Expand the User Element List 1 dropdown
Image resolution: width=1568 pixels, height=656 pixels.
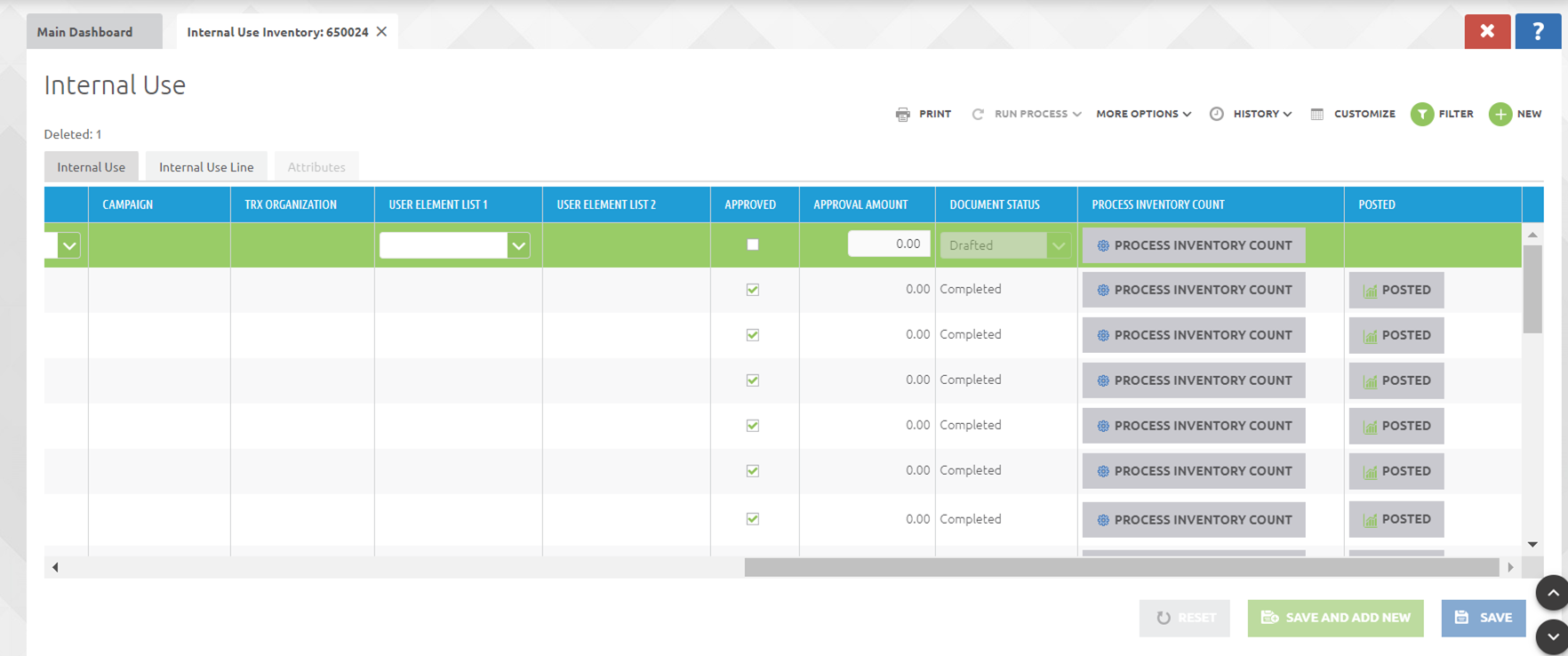click(x=519, y=245)
